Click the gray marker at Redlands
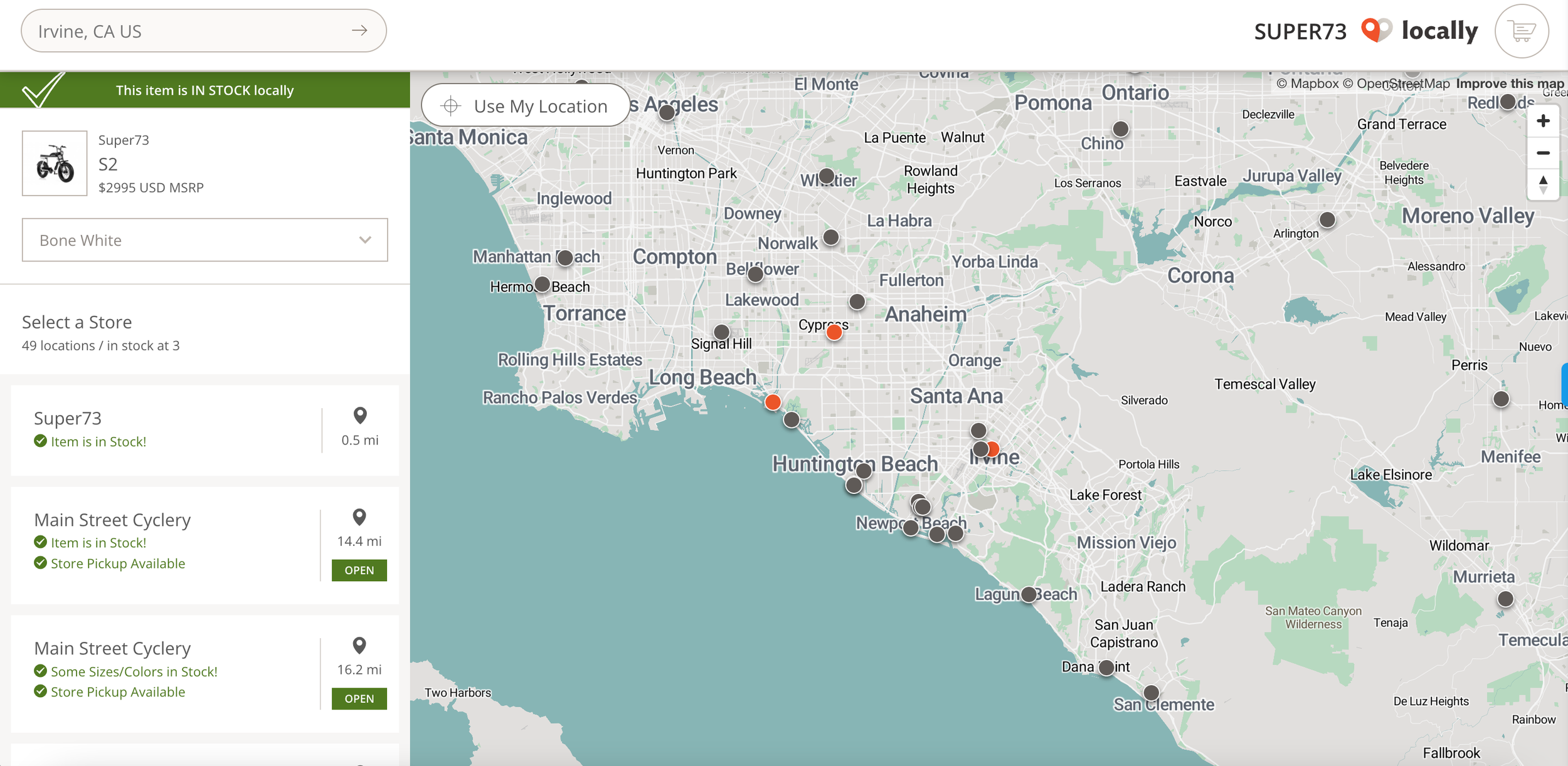Image resolution: width=1568 pixels, height=766 pixels. click(x=1508, y=101)
